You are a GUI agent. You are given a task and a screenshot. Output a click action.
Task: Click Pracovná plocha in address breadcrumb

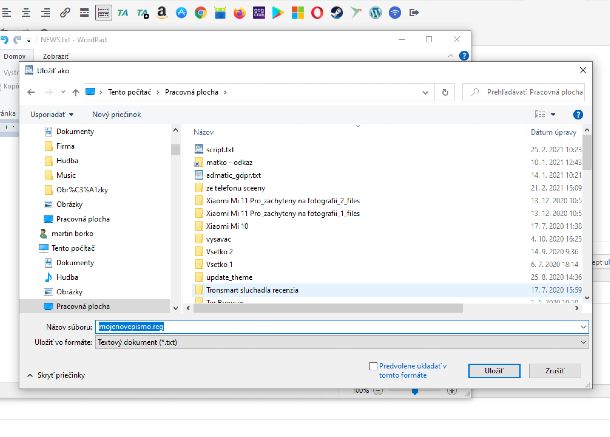(x=191, y=92)
